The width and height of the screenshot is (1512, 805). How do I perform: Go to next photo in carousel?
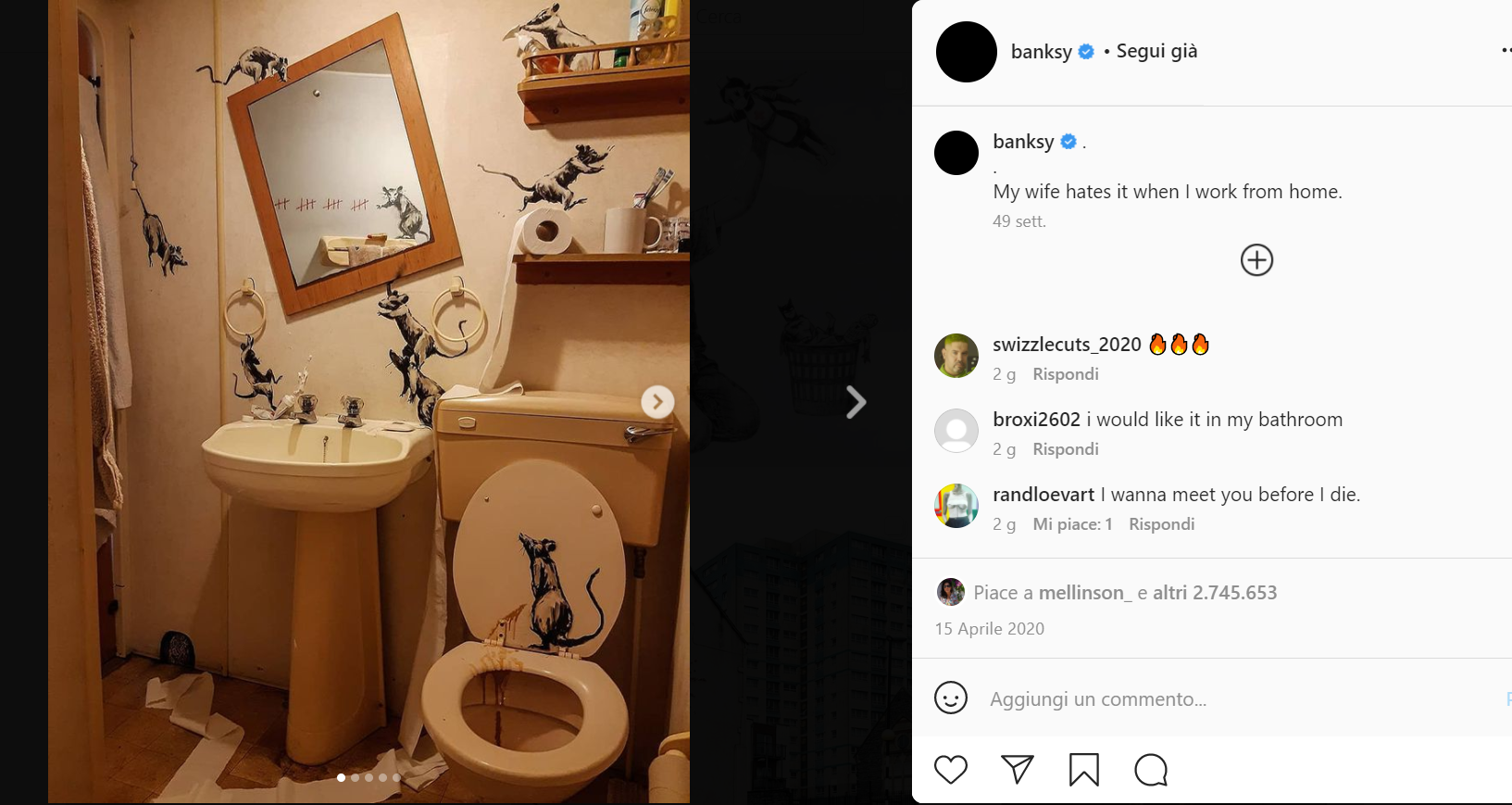pyautogui.click(x=657, y=402)
